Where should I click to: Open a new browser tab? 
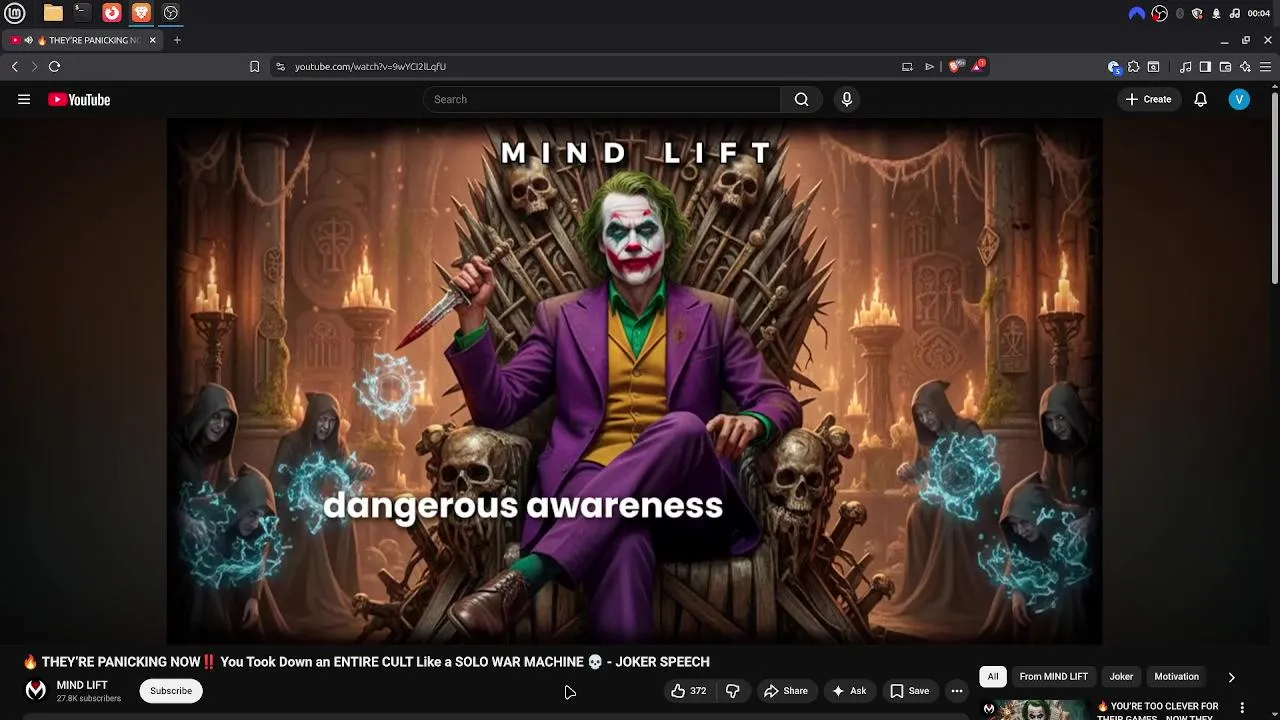(x=177, y=40)
